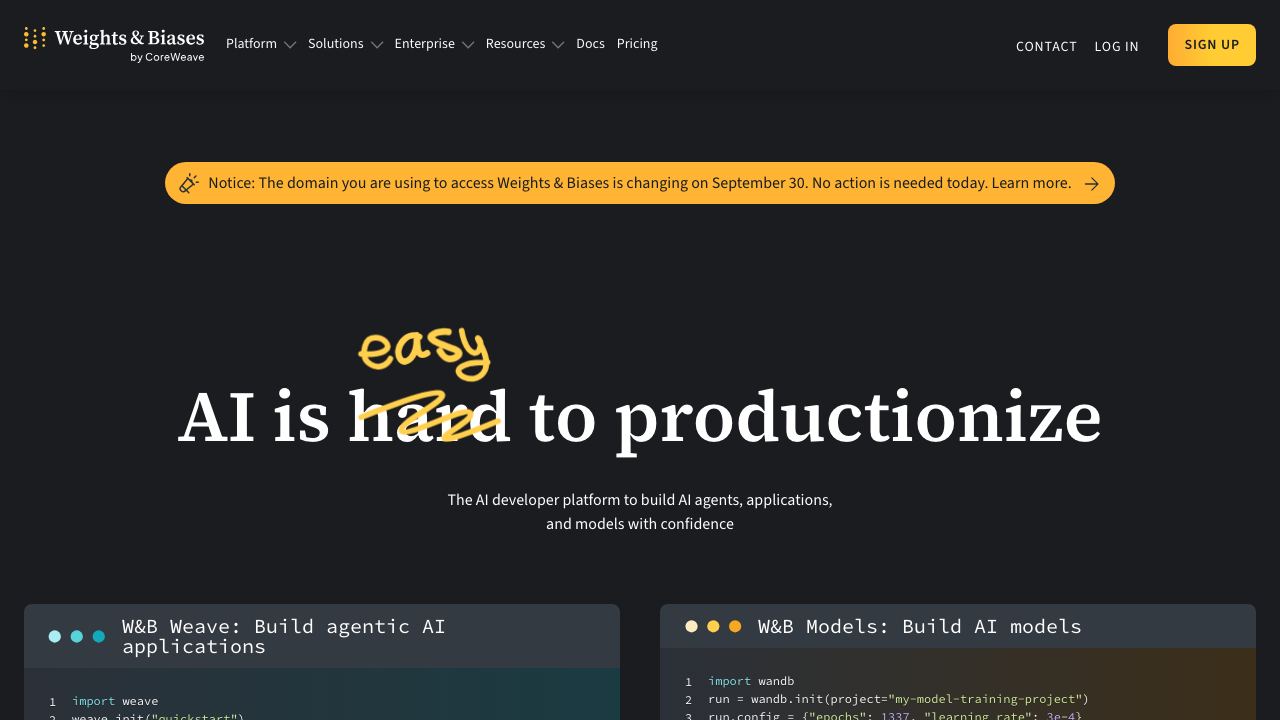Expand the Resources menu chevron
Screen dimensions: 1280x720
pos(558,45)
